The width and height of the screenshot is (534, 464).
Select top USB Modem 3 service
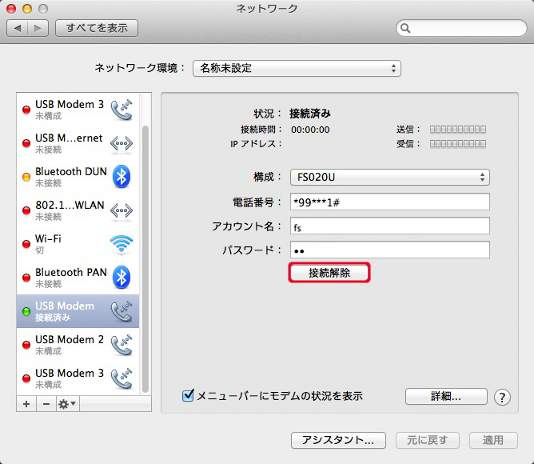78,109
